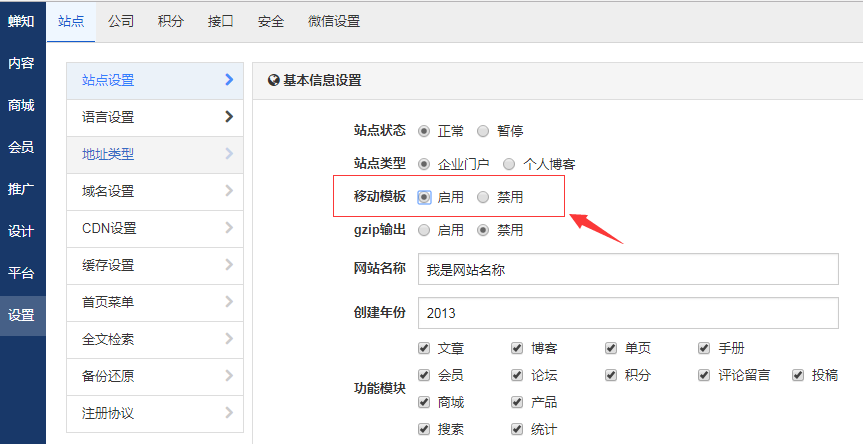Click the chevron arrow beside 域名设置
Image resolution: width=863 pixels, height=444 pixels.
tap(230, 191)
